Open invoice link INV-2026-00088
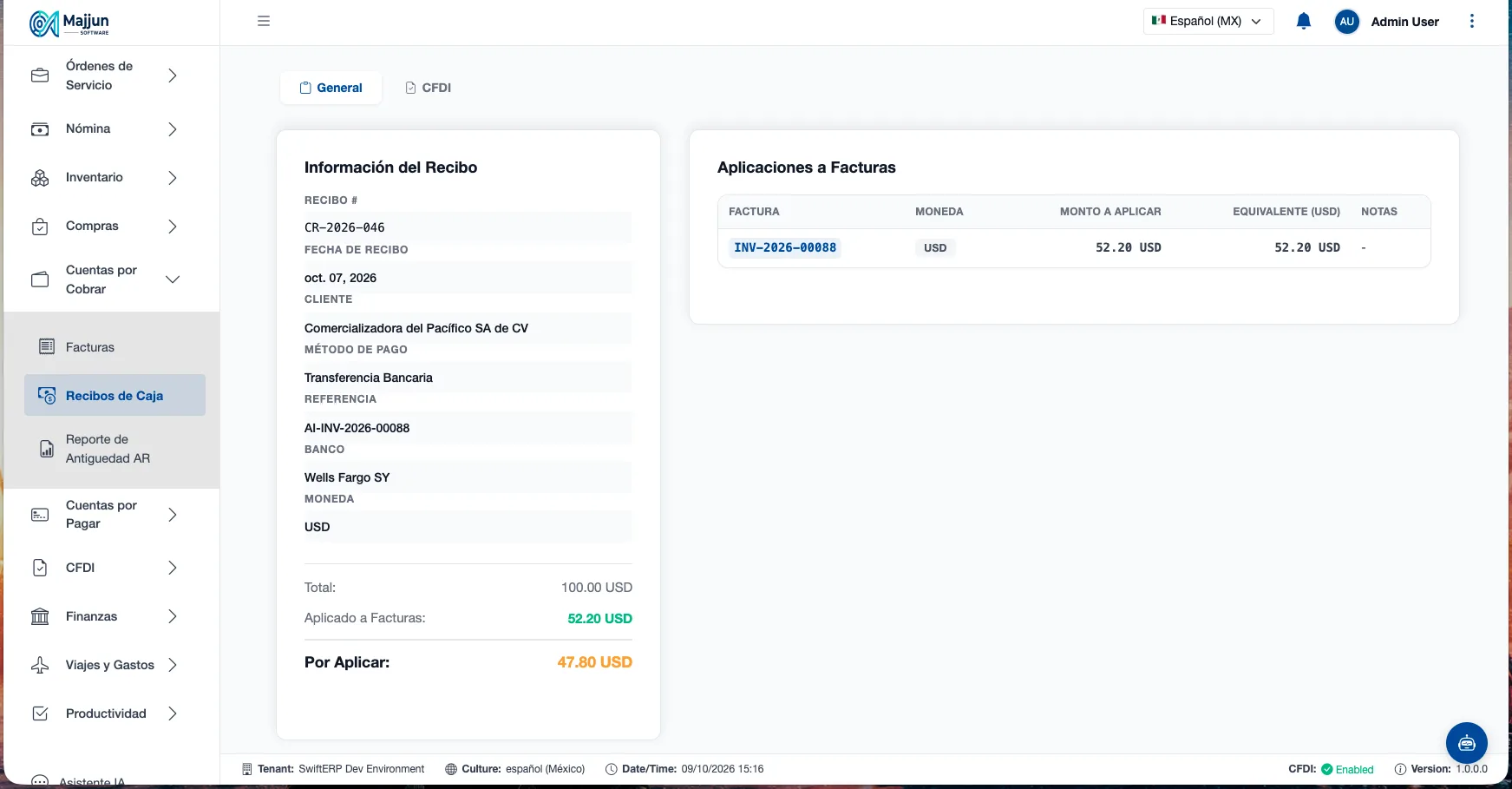This screenshot has height=789, width=1512. (x=785, y=247)
